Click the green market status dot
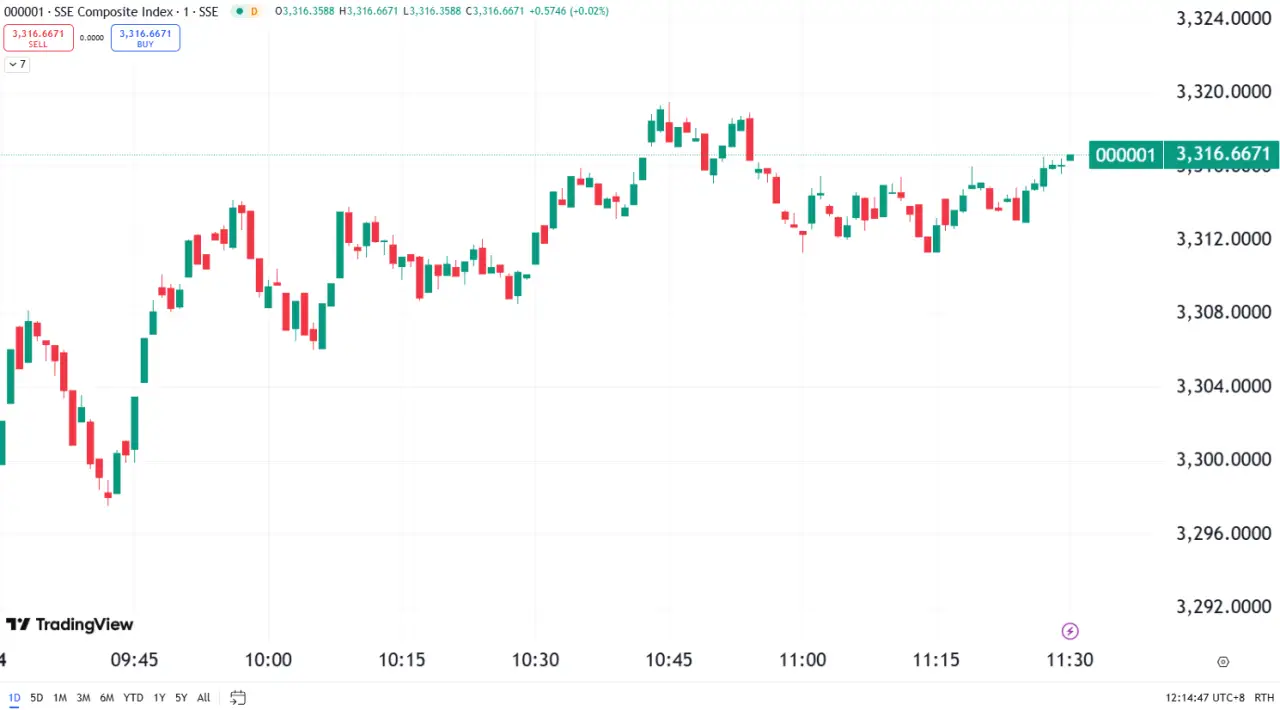This screenshot has width=1280, height=710. [x=239, y=11]
